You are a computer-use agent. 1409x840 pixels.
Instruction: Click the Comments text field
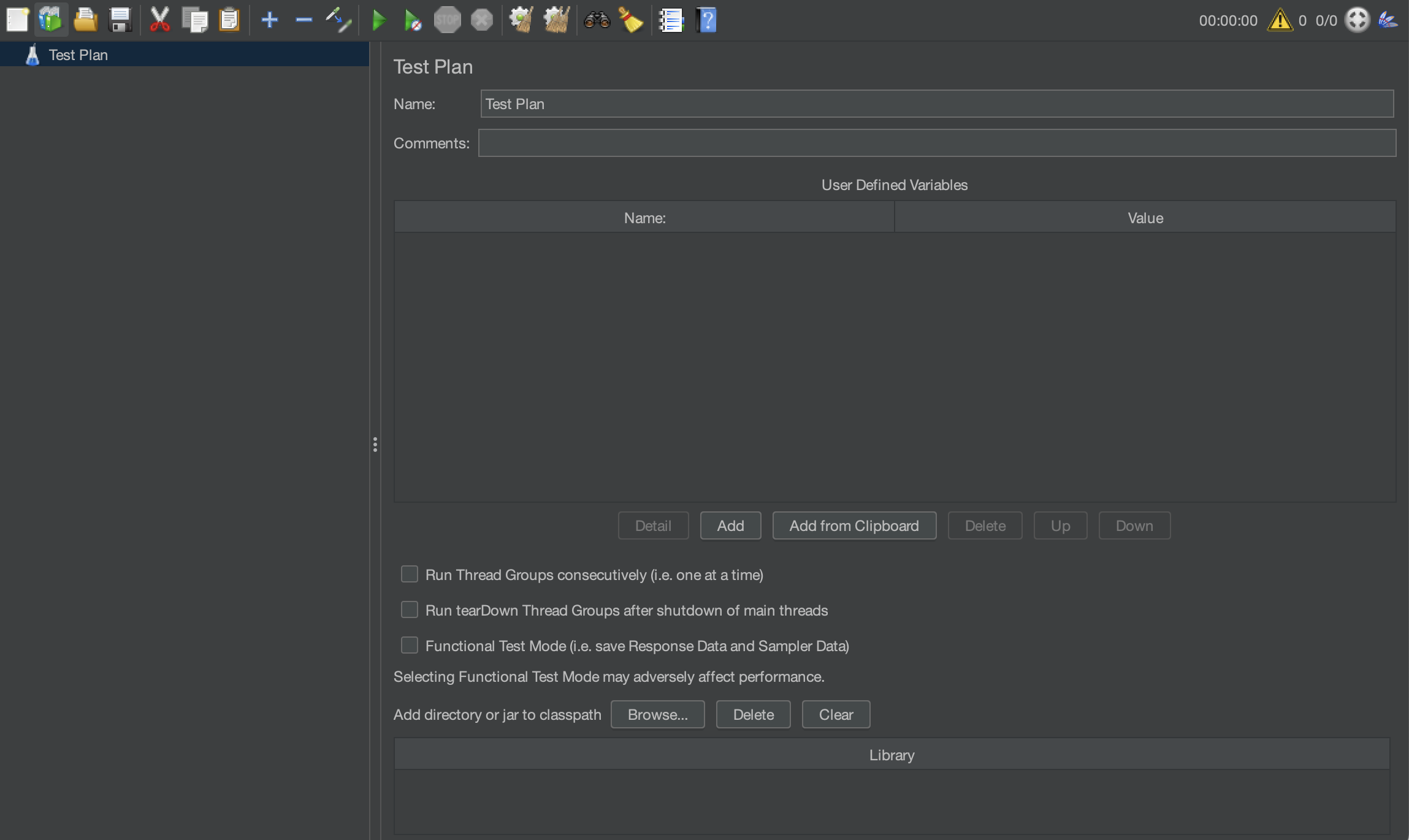[x=936, y=143]
